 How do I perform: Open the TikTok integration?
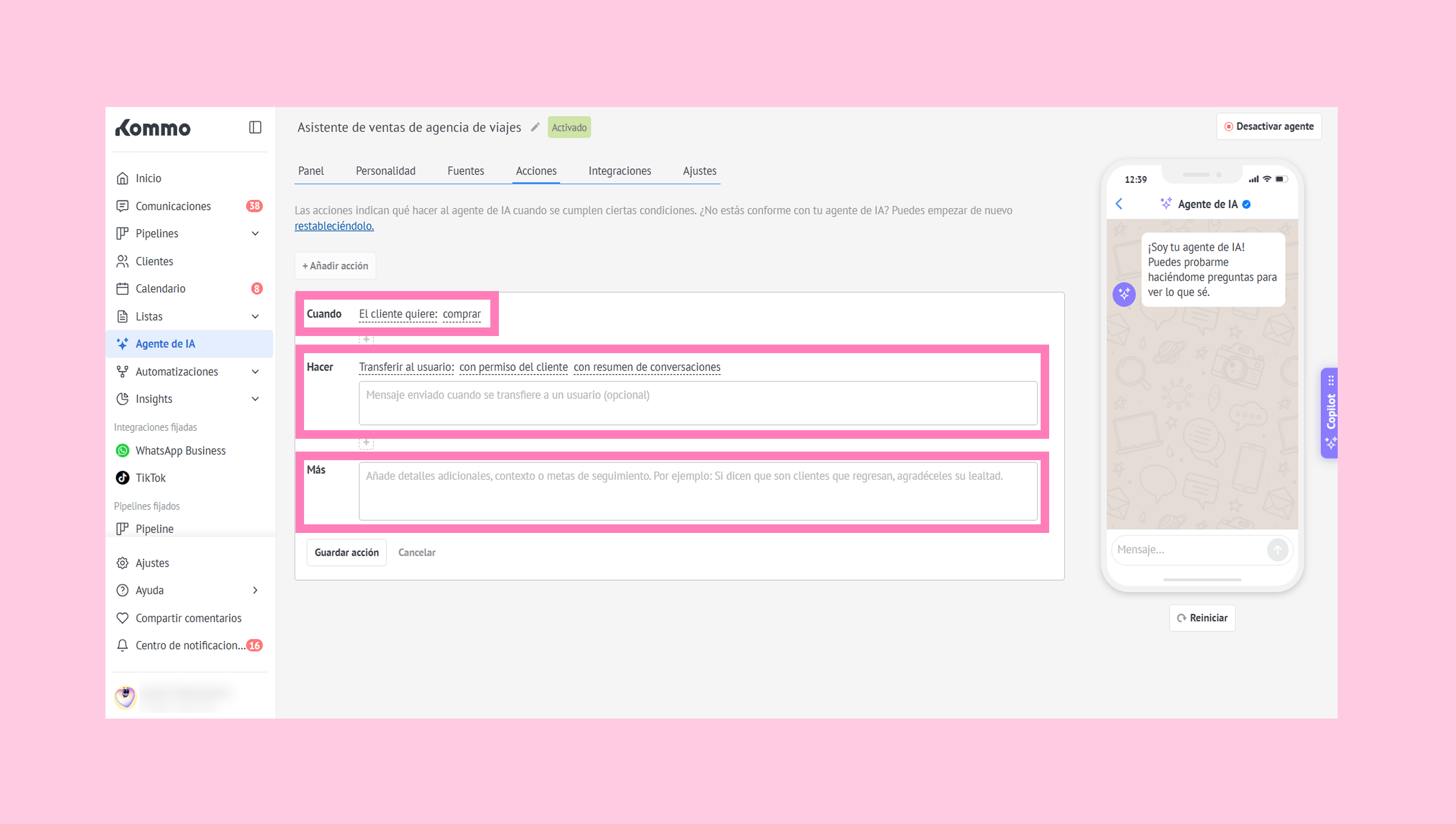pos(150,478)
